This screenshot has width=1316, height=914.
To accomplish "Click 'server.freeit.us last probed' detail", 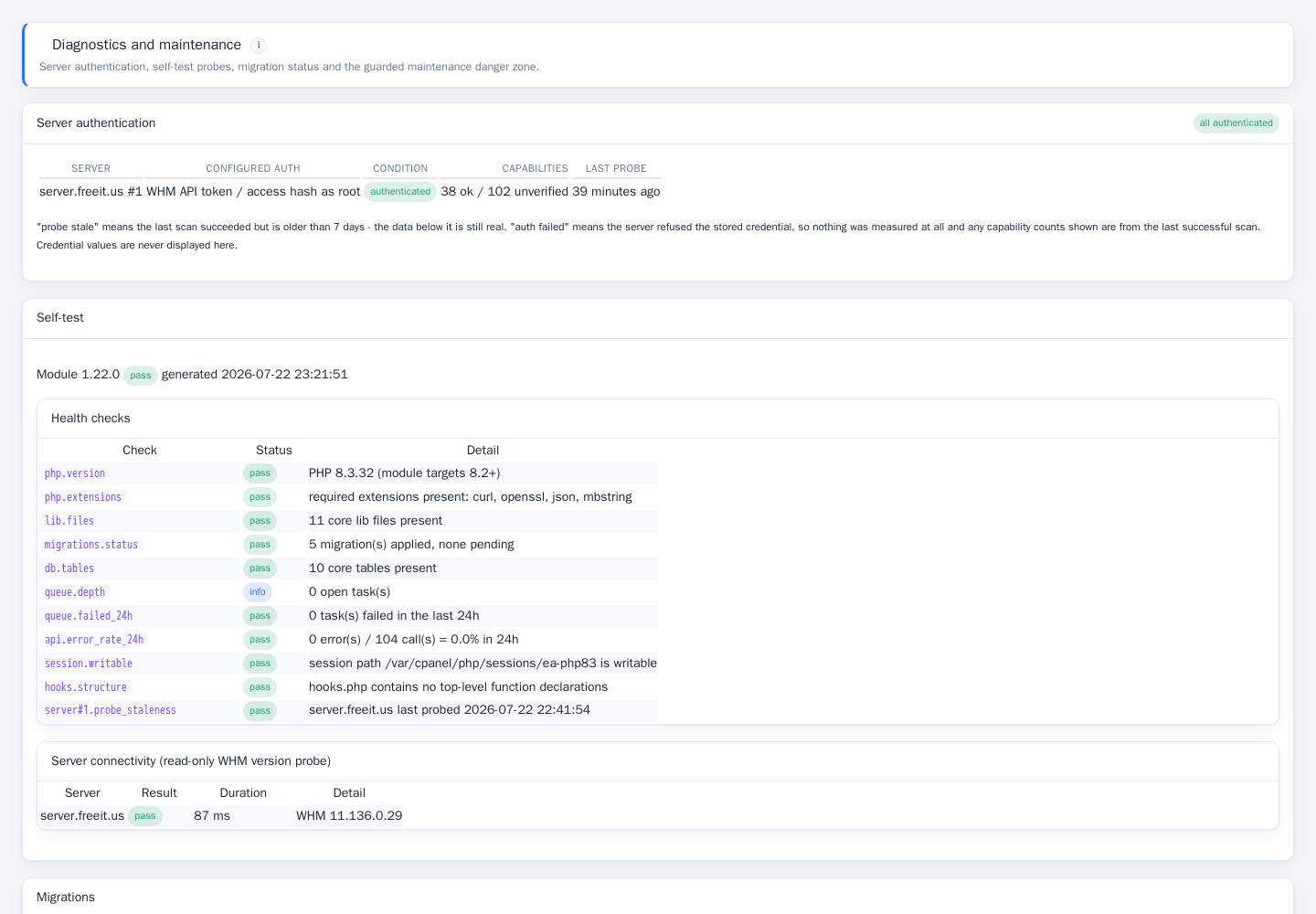I will point(450,710).
